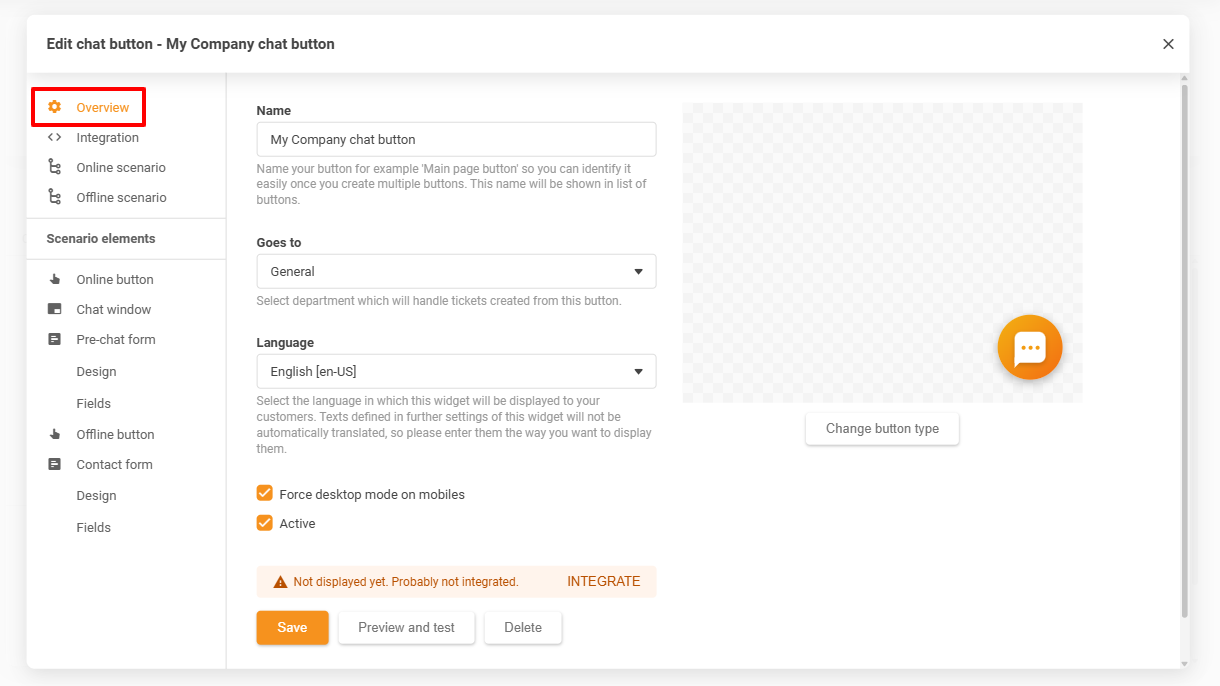Click the INTEGRATE link
The image size is (1220, 686).
(603, 581)
